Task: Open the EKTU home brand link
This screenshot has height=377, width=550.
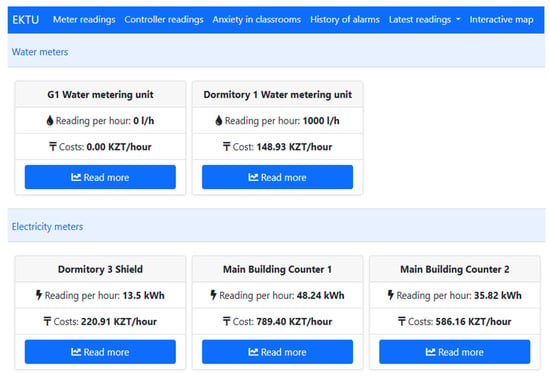Action: (26, 20)
